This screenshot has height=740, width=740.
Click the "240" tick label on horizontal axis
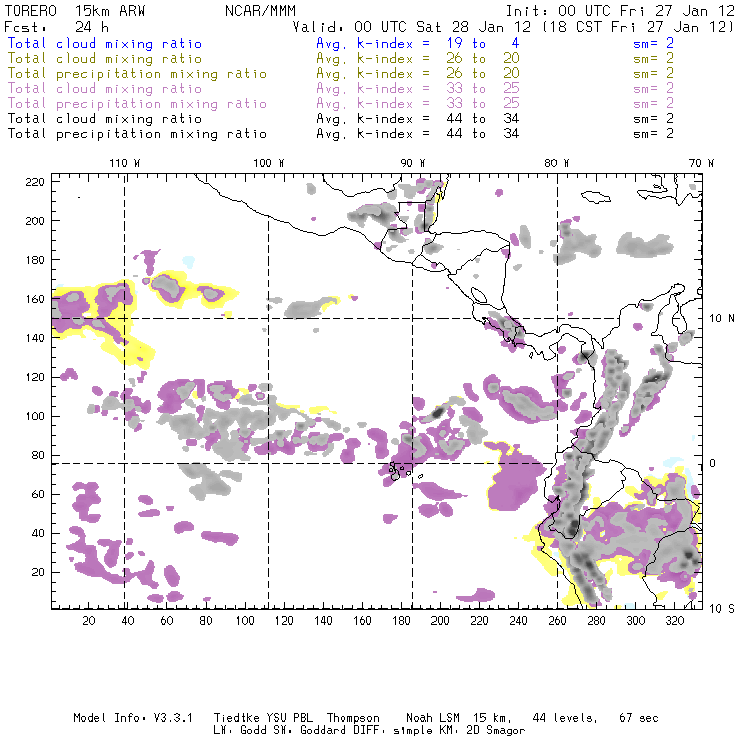pos(518,621)
